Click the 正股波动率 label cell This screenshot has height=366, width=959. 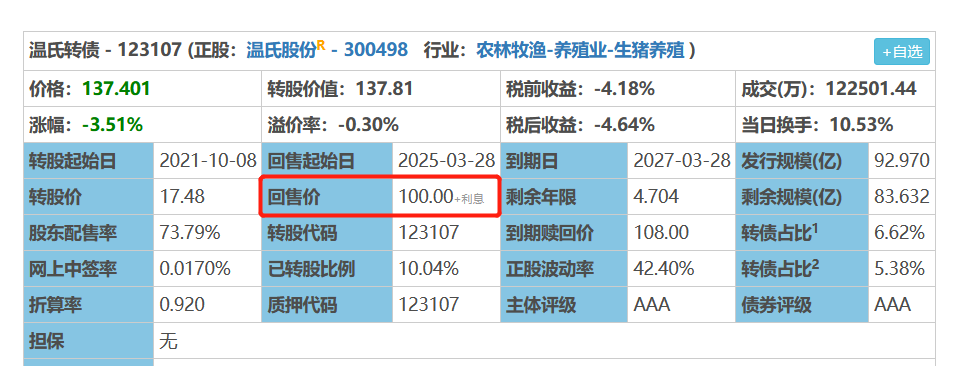pos(565,269)
